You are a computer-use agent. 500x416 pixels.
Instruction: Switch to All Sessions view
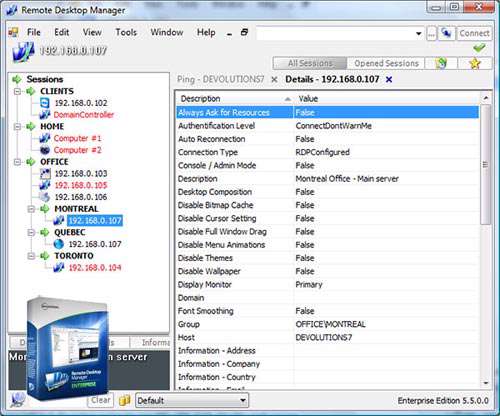(x=310, y=63)
